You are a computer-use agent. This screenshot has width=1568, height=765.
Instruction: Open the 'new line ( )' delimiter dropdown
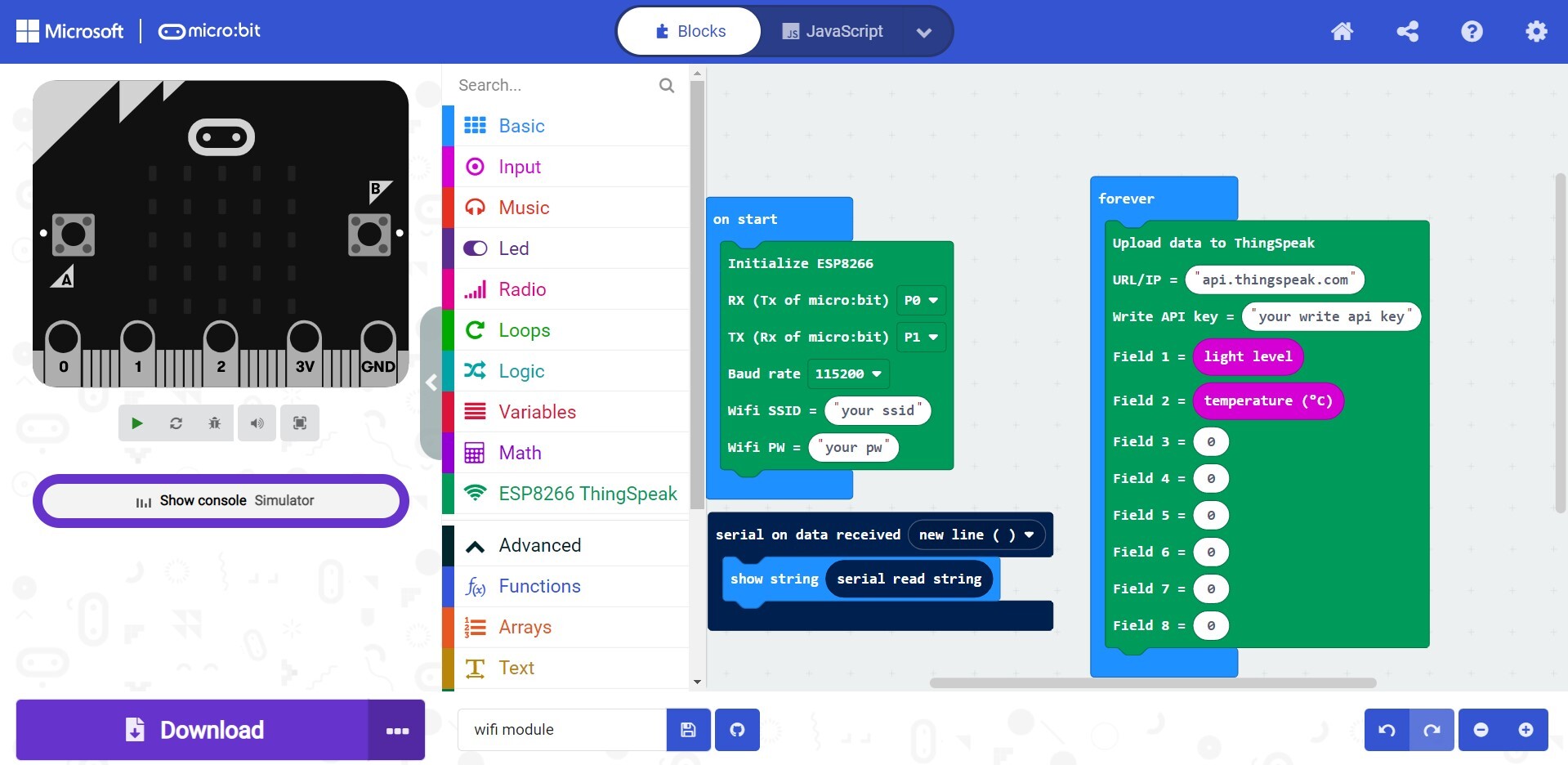point(976,535)
